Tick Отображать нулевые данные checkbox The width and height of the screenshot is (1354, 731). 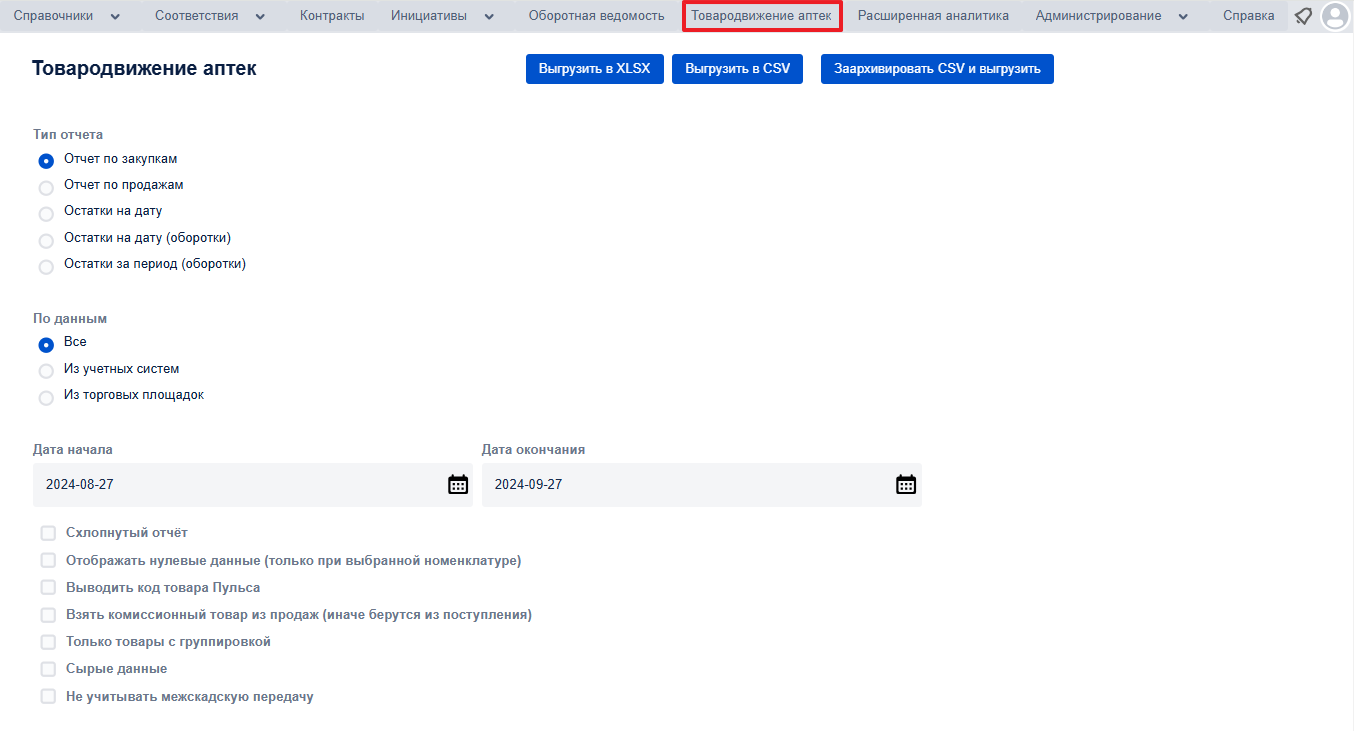[x=48, y=560]
